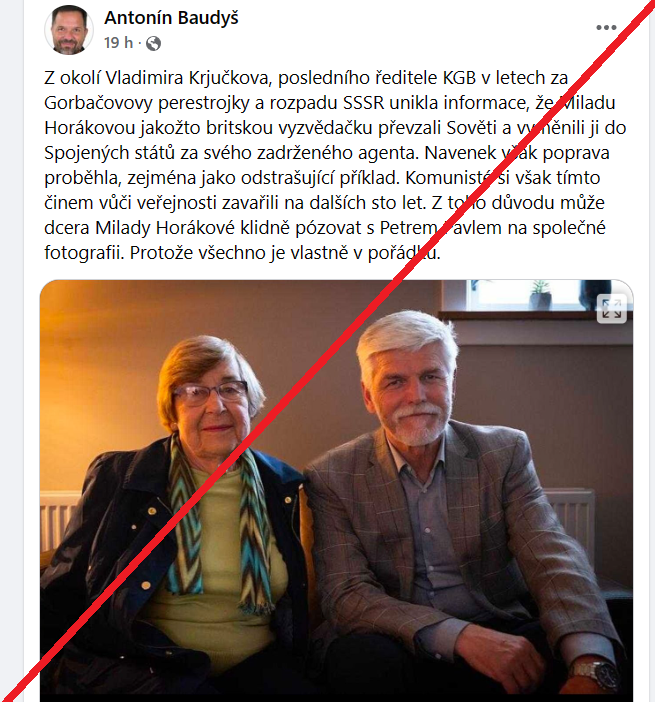Click the post text mentioning Vladimira Krjučkova
Screen dimensions: 655x702
point(306,78)
